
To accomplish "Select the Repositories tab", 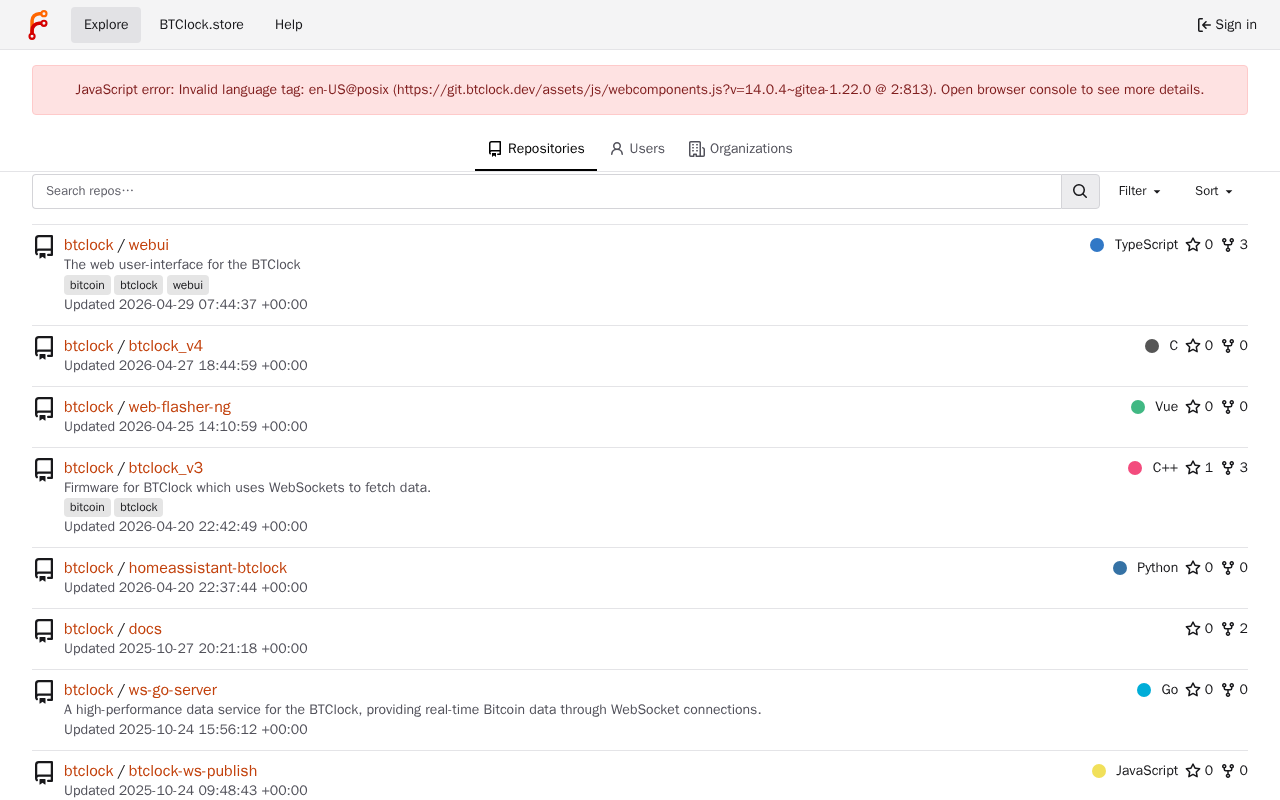I will click(536, 149).
